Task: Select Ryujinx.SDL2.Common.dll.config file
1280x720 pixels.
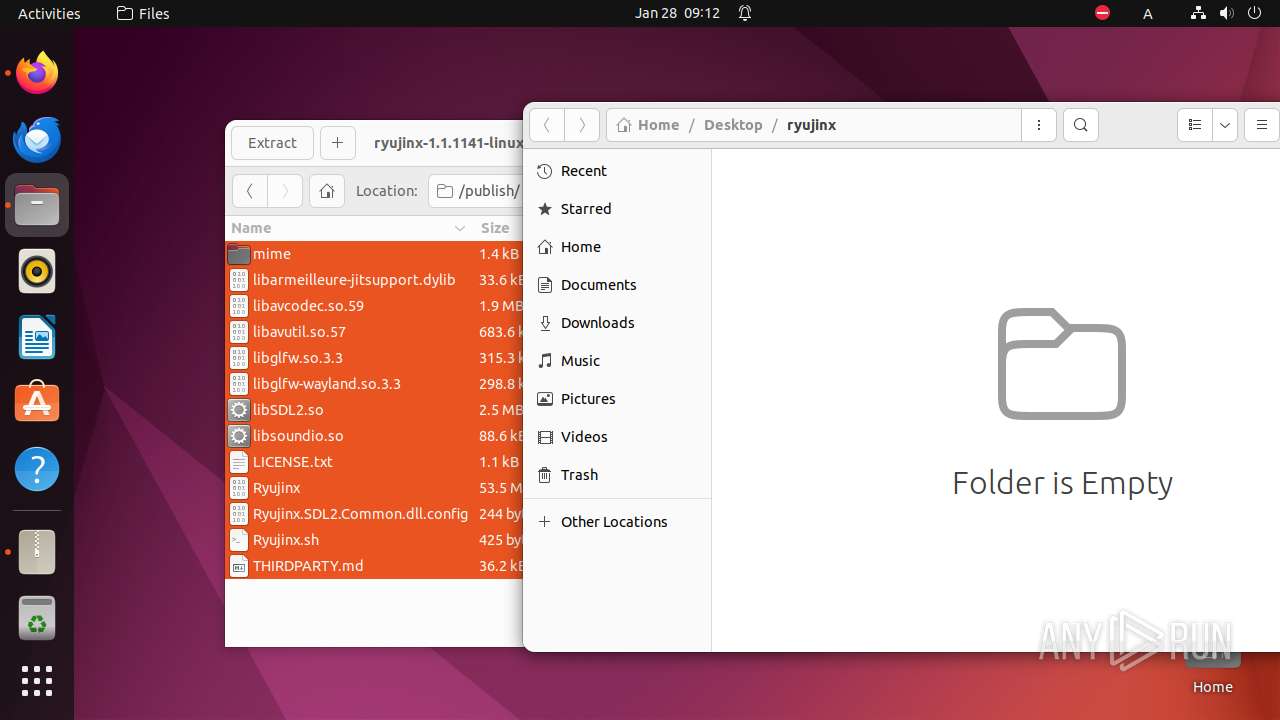Action: [x=375, y=514]
